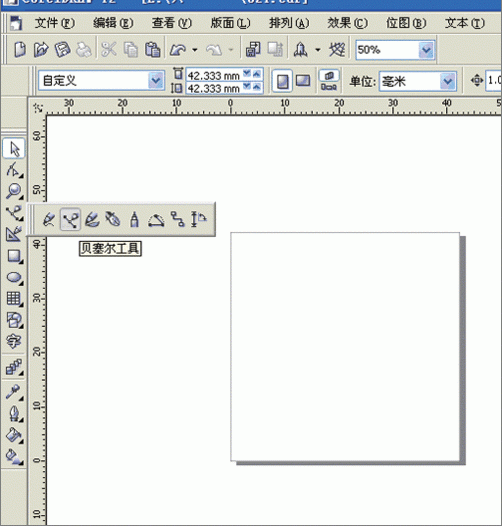The image size is (502, 526).
Task: Choose the 3-Point Curve tool in the flyout
Action: tap(156, 219)
